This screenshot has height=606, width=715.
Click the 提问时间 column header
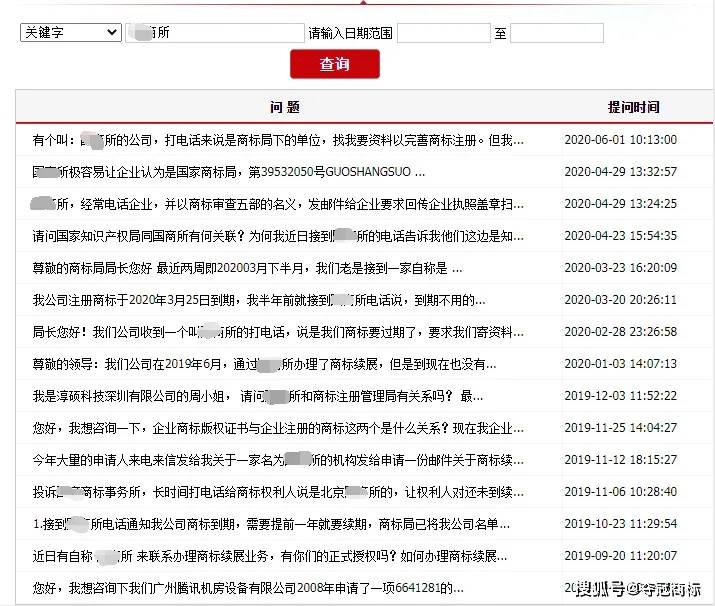[633, 107]
